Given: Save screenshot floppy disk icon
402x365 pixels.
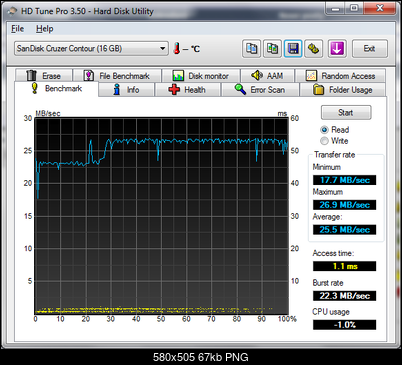Looking at the screenshot, I should [x=293, y=49].
